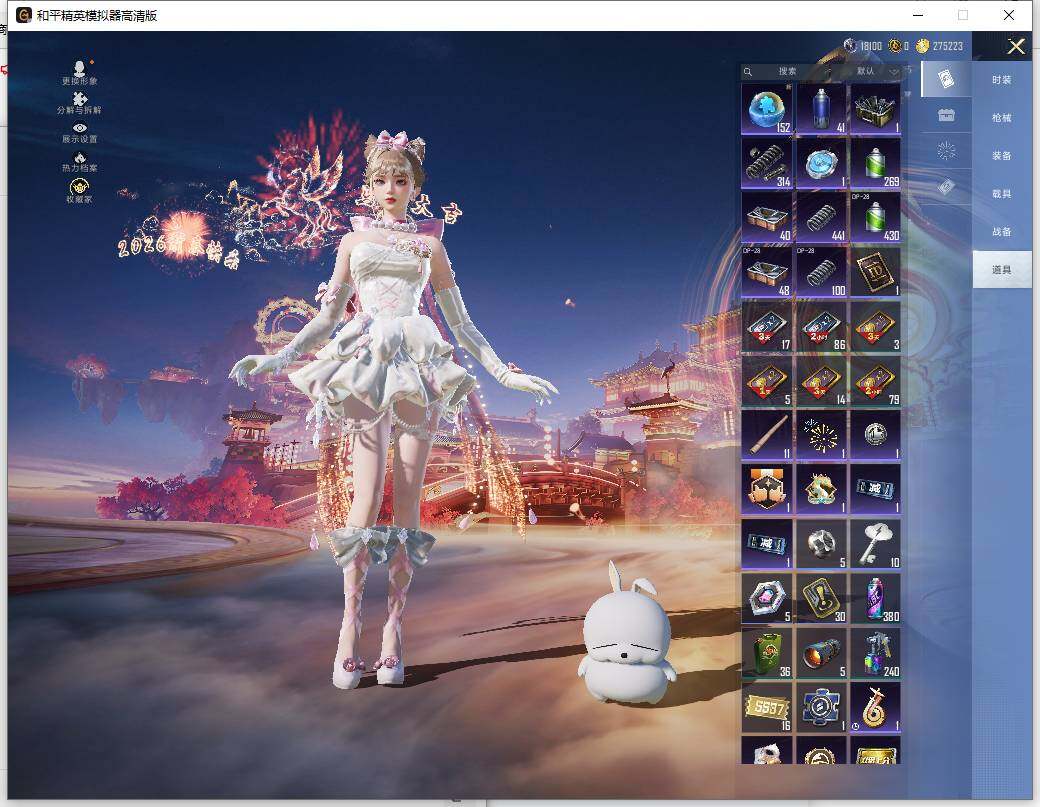Select the blue 减 coupon beside silver dice

point(767,544)
